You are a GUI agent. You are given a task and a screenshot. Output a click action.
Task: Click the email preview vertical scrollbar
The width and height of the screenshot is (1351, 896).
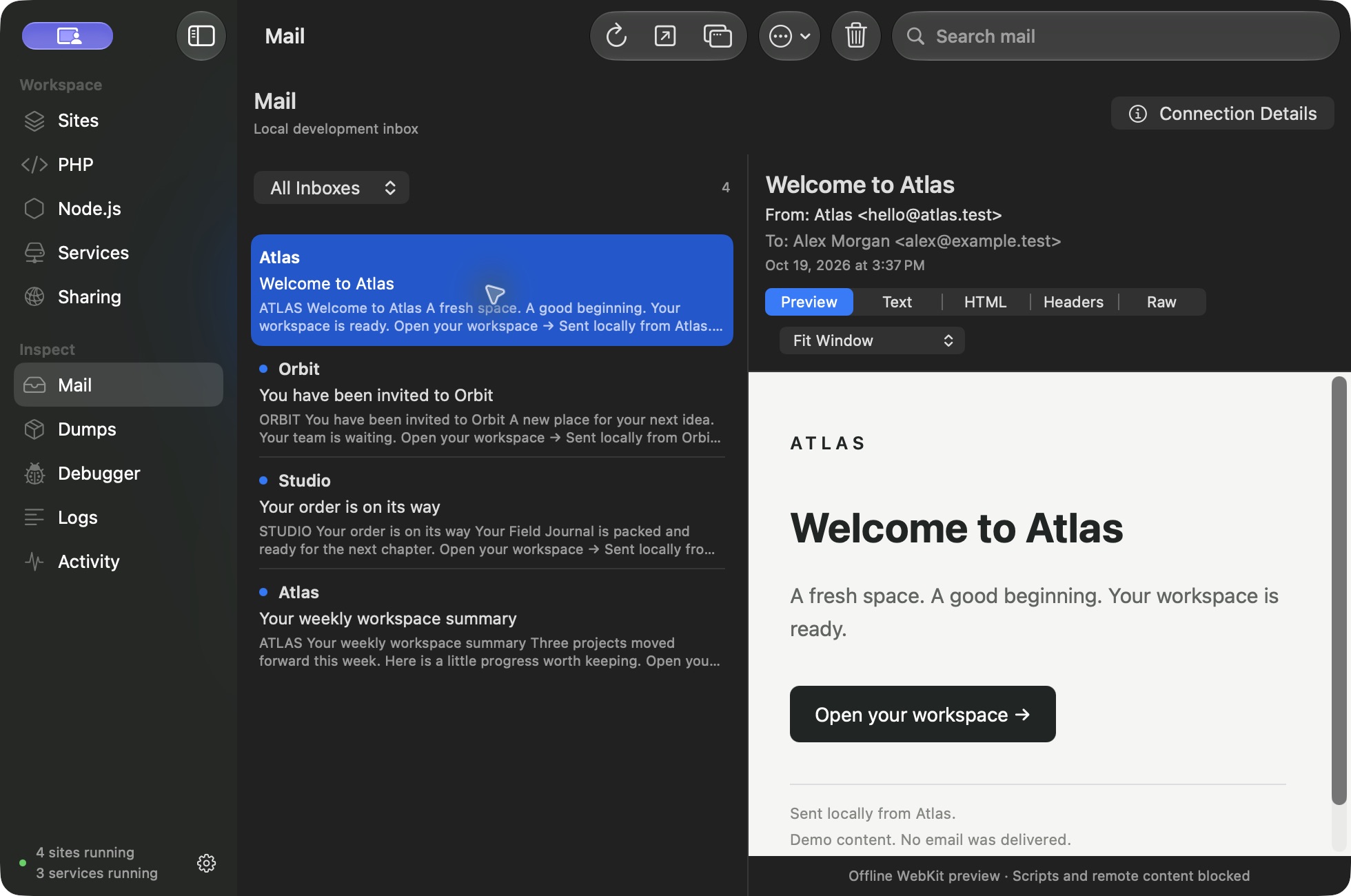pos(1339,591)
